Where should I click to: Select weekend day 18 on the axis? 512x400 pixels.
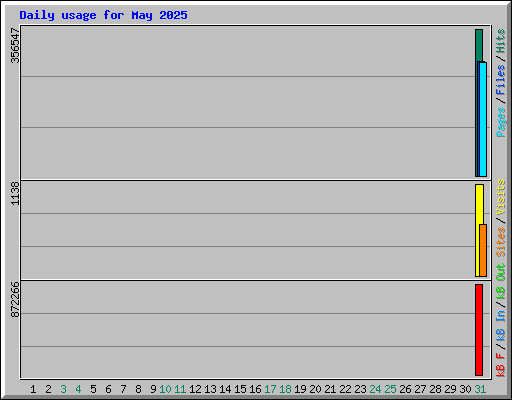(285, 389)
